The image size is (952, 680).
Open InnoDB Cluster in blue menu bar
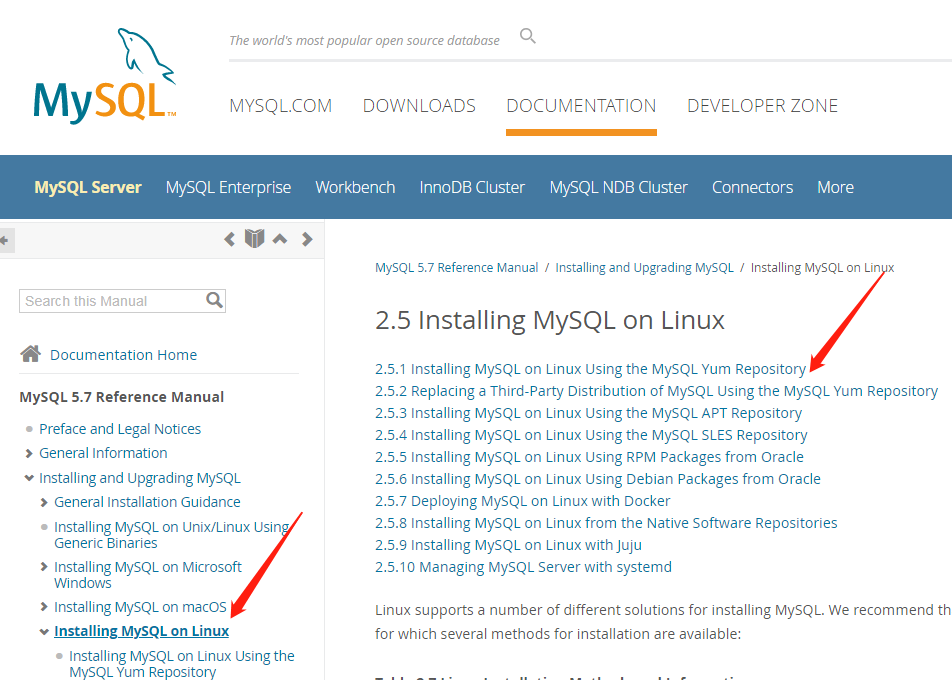tap(472, 187)
